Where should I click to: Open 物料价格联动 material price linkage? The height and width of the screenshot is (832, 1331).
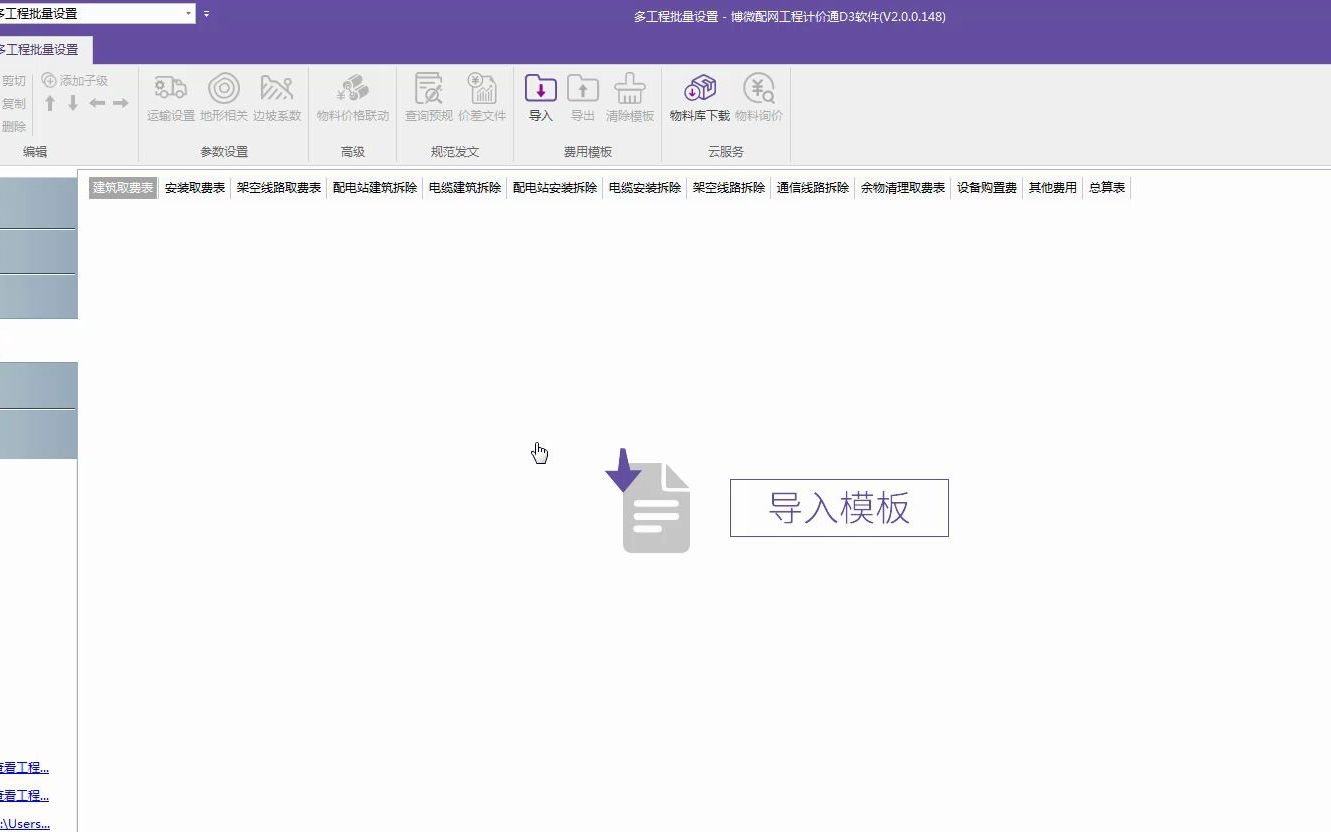[353, 96]
